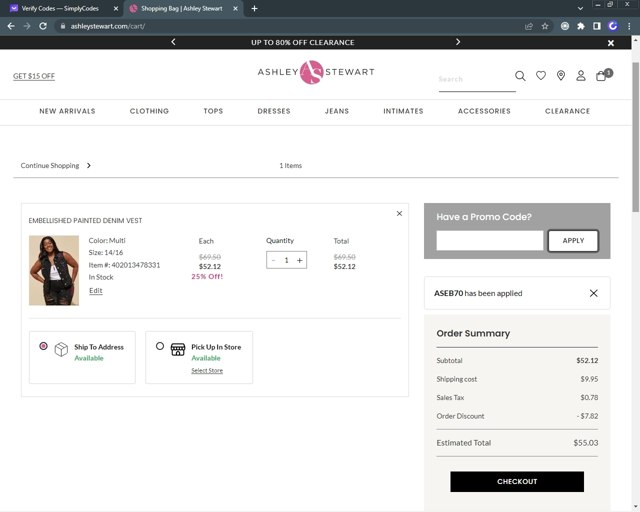Open the wishlist heart icon

[x=541, y=76]
